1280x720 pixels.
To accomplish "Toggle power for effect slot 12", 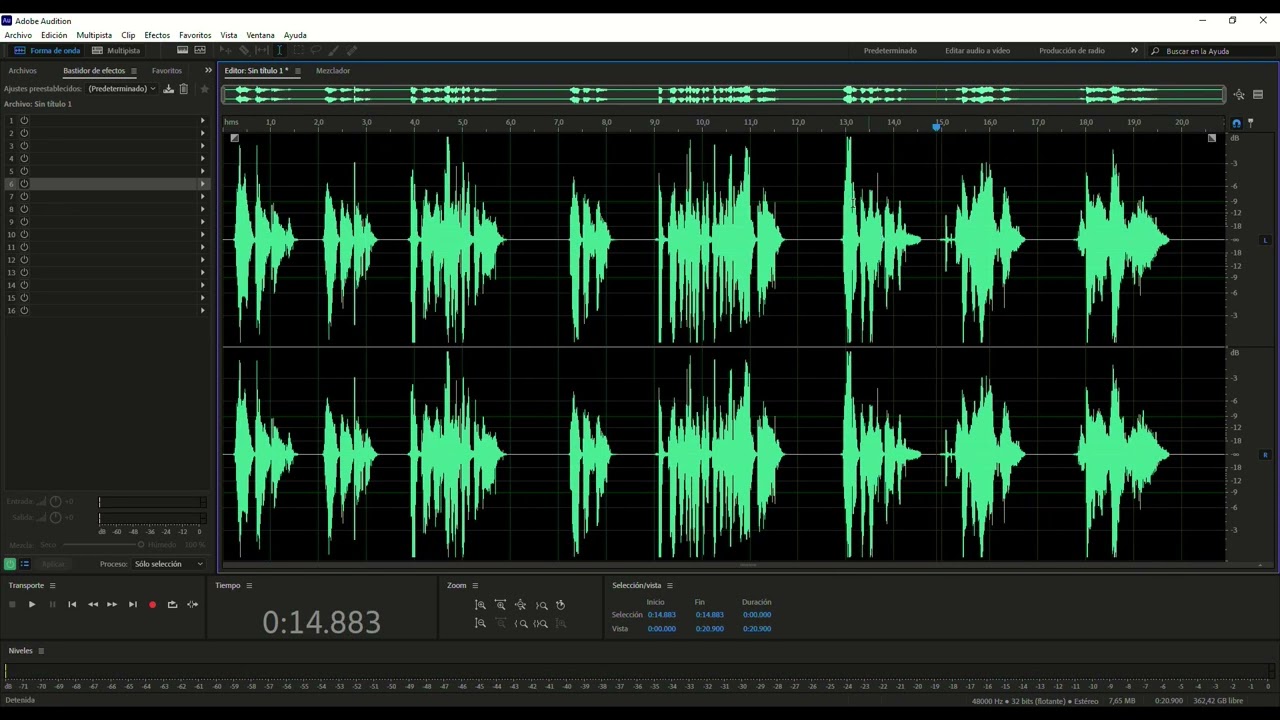I will click(24, 260).
